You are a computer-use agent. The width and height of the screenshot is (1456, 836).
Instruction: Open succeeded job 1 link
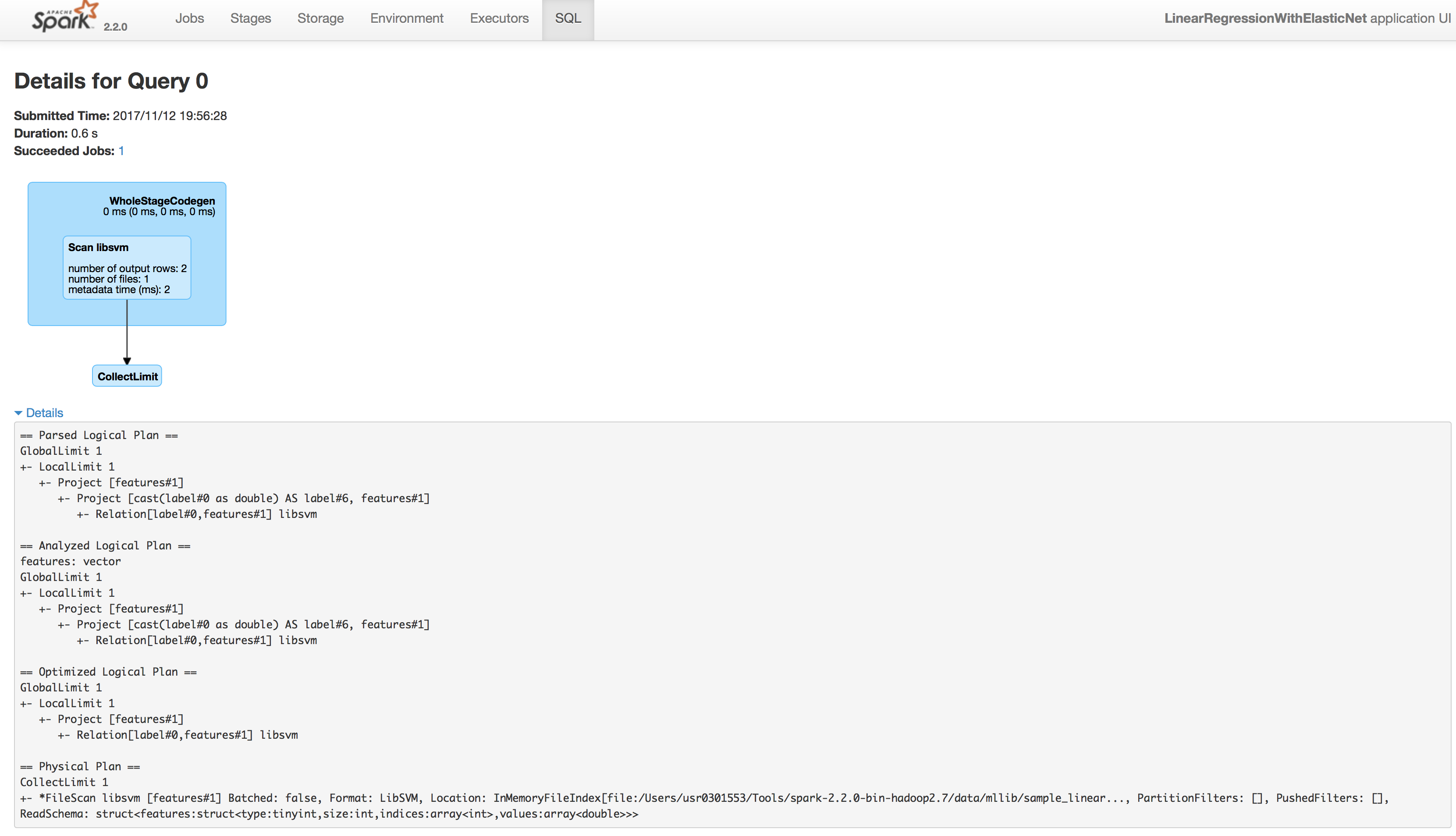(x=121, y=151)
